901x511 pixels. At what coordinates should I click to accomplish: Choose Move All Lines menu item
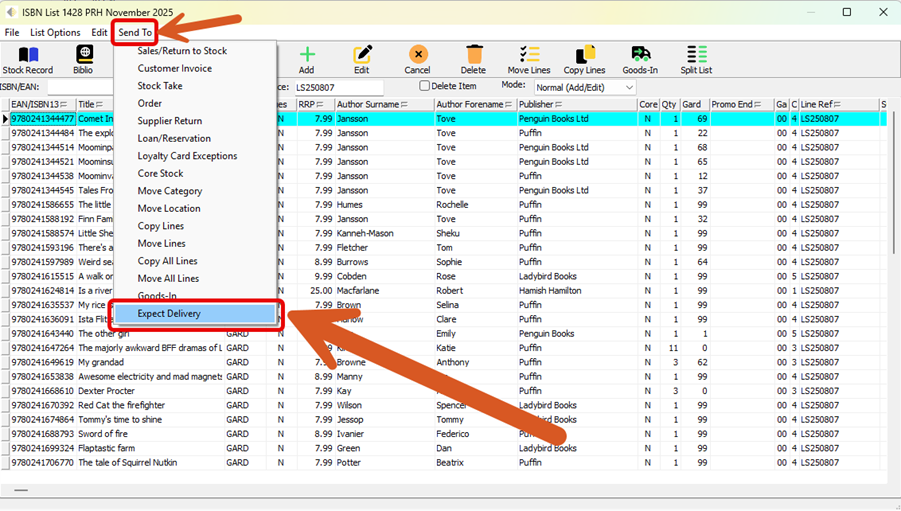(x=168, y=279)
